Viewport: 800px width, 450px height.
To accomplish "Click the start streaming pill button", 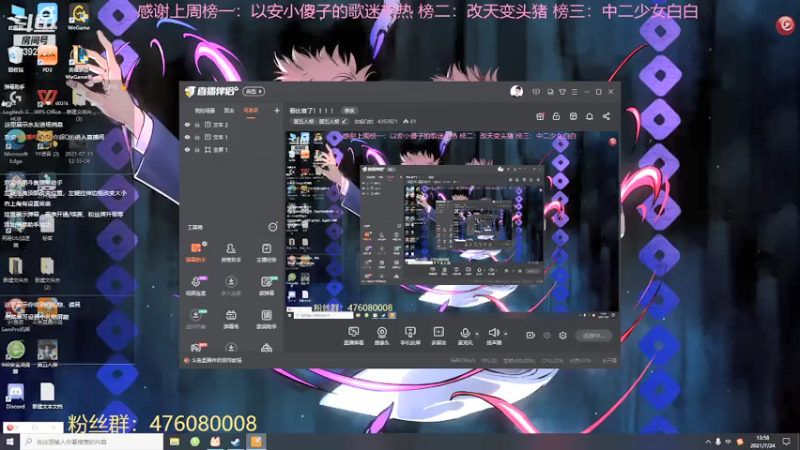I will (593, 336).
